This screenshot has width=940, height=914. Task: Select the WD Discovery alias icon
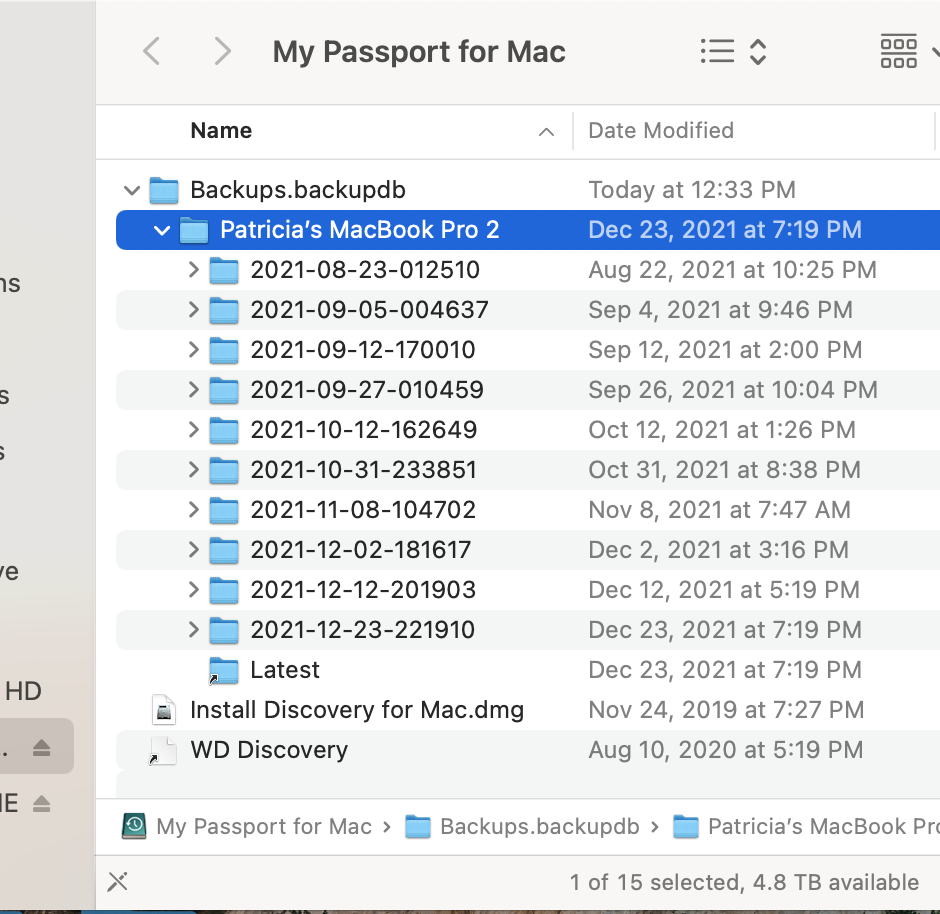coord(163,750)
